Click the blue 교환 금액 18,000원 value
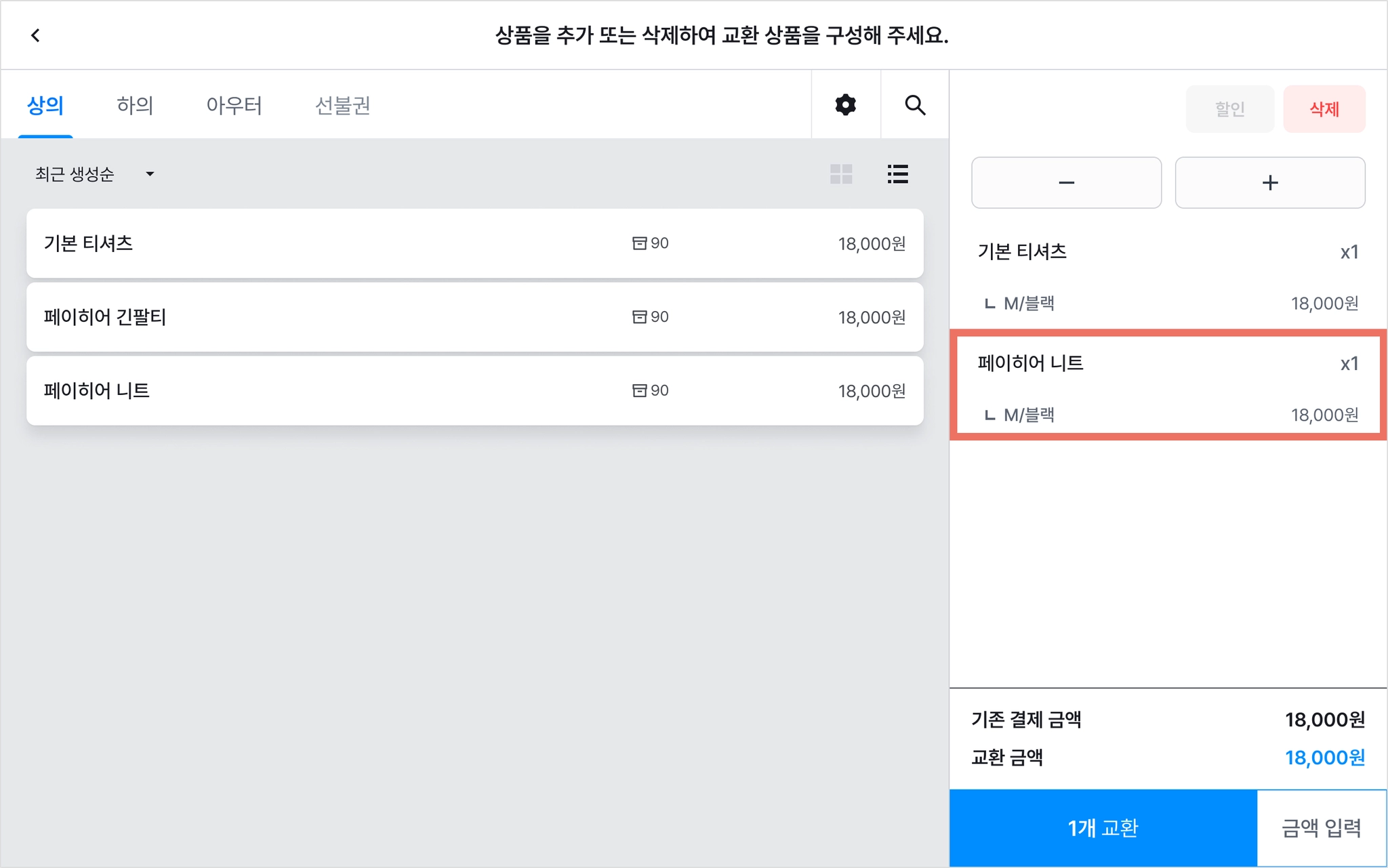The image size is (1388, 868). (1324, 758)
